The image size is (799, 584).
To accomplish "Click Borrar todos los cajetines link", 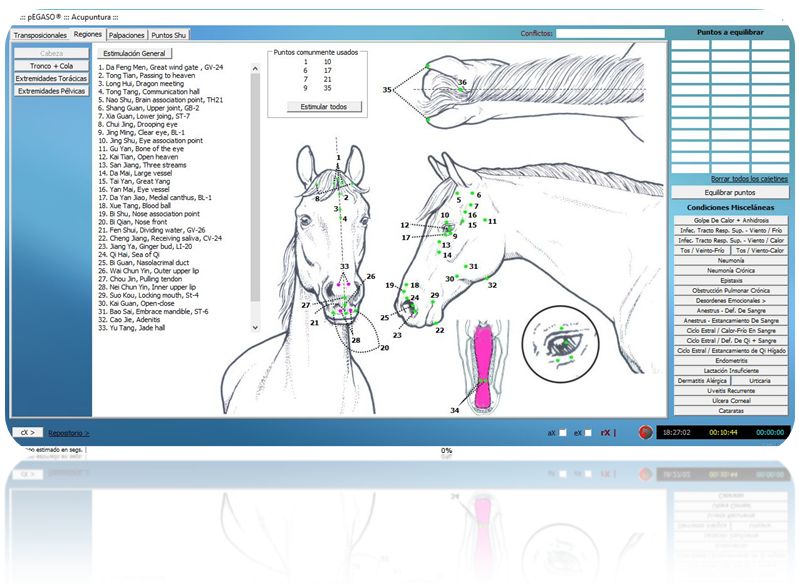I will click(750, 179).
